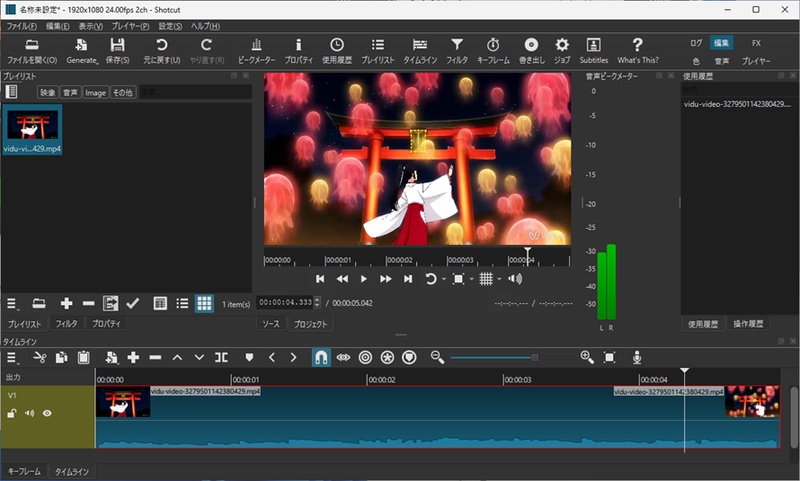Split clip at playhead with scissors icon
The height and width of the screenshot is (481, 800).
tap(39, 358)
